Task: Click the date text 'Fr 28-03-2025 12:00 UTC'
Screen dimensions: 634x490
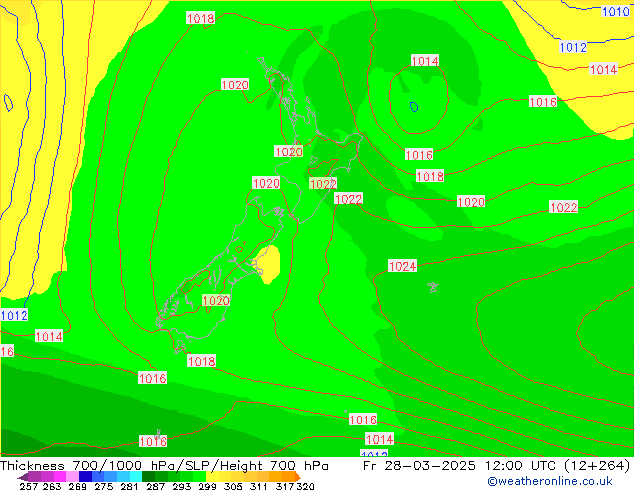Action: 461,465
